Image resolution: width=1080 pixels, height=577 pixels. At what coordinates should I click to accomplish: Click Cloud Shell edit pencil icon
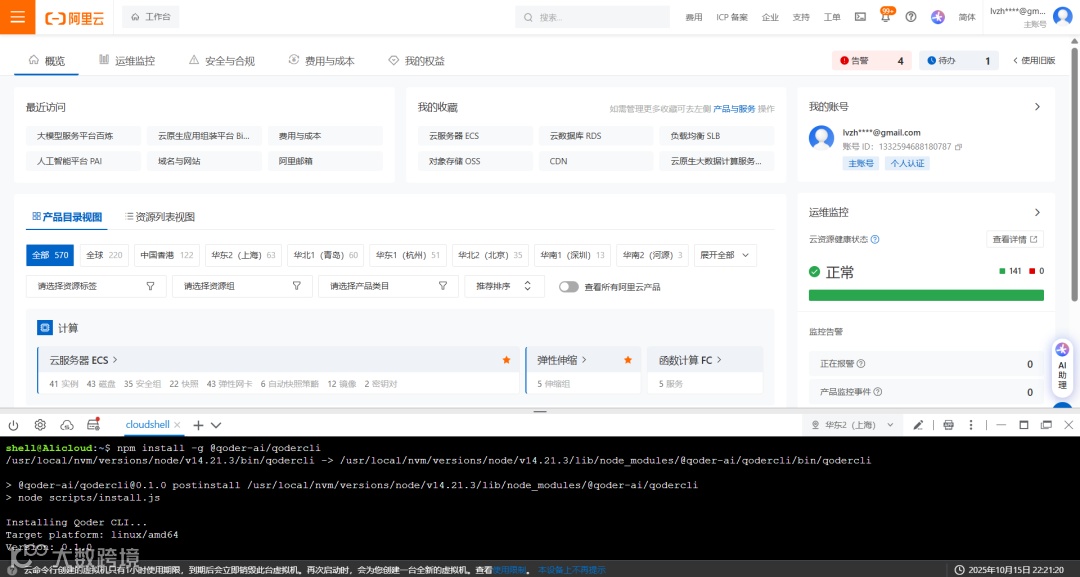click(917, 425)
